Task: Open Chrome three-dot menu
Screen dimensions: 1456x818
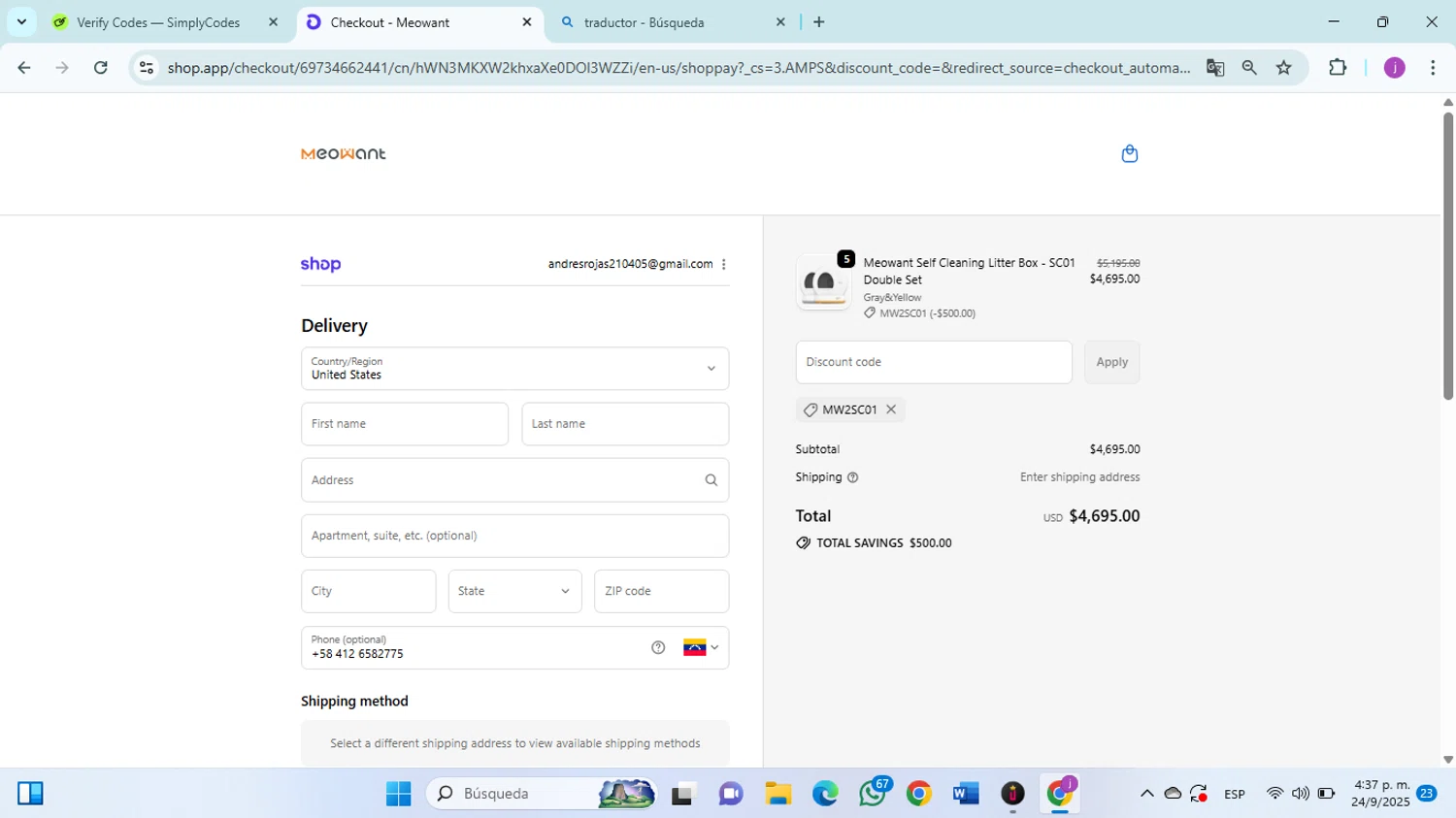Action: (1433, 68)
